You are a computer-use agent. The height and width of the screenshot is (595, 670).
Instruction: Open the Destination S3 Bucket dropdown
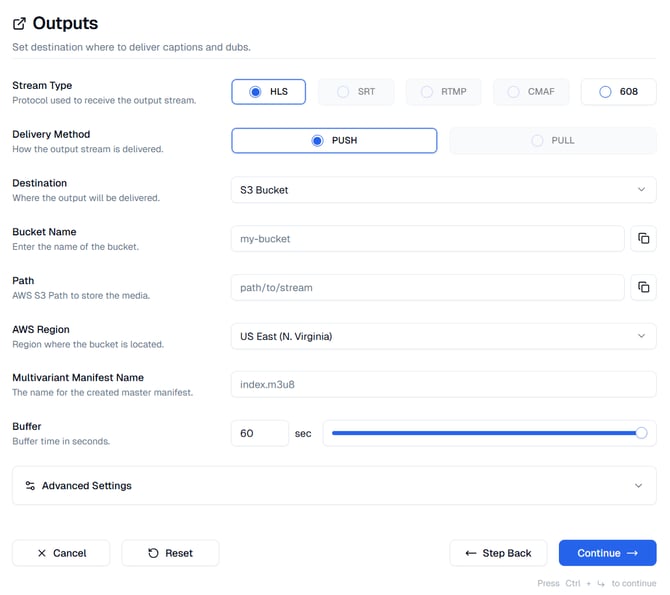coord(443,190)
